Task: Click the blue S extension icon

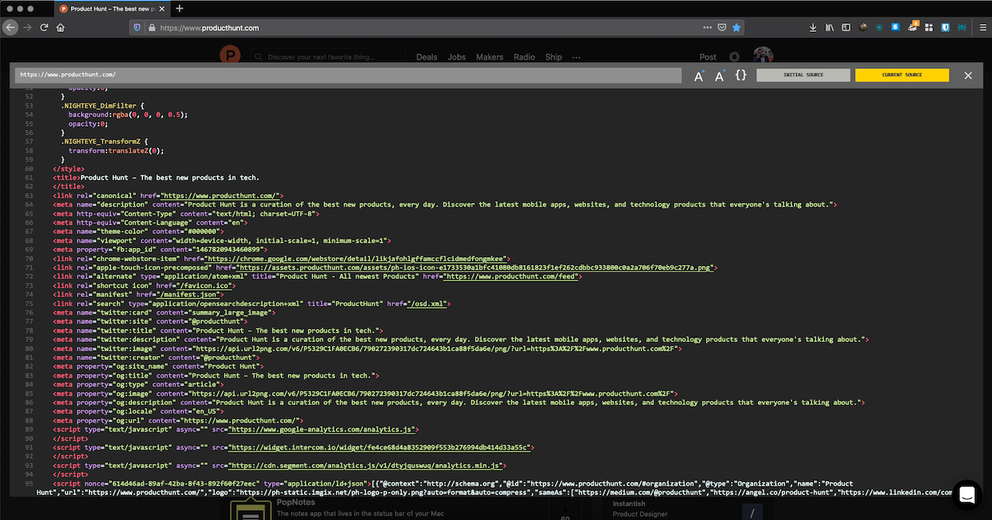Action: click(x=895, y=27)
